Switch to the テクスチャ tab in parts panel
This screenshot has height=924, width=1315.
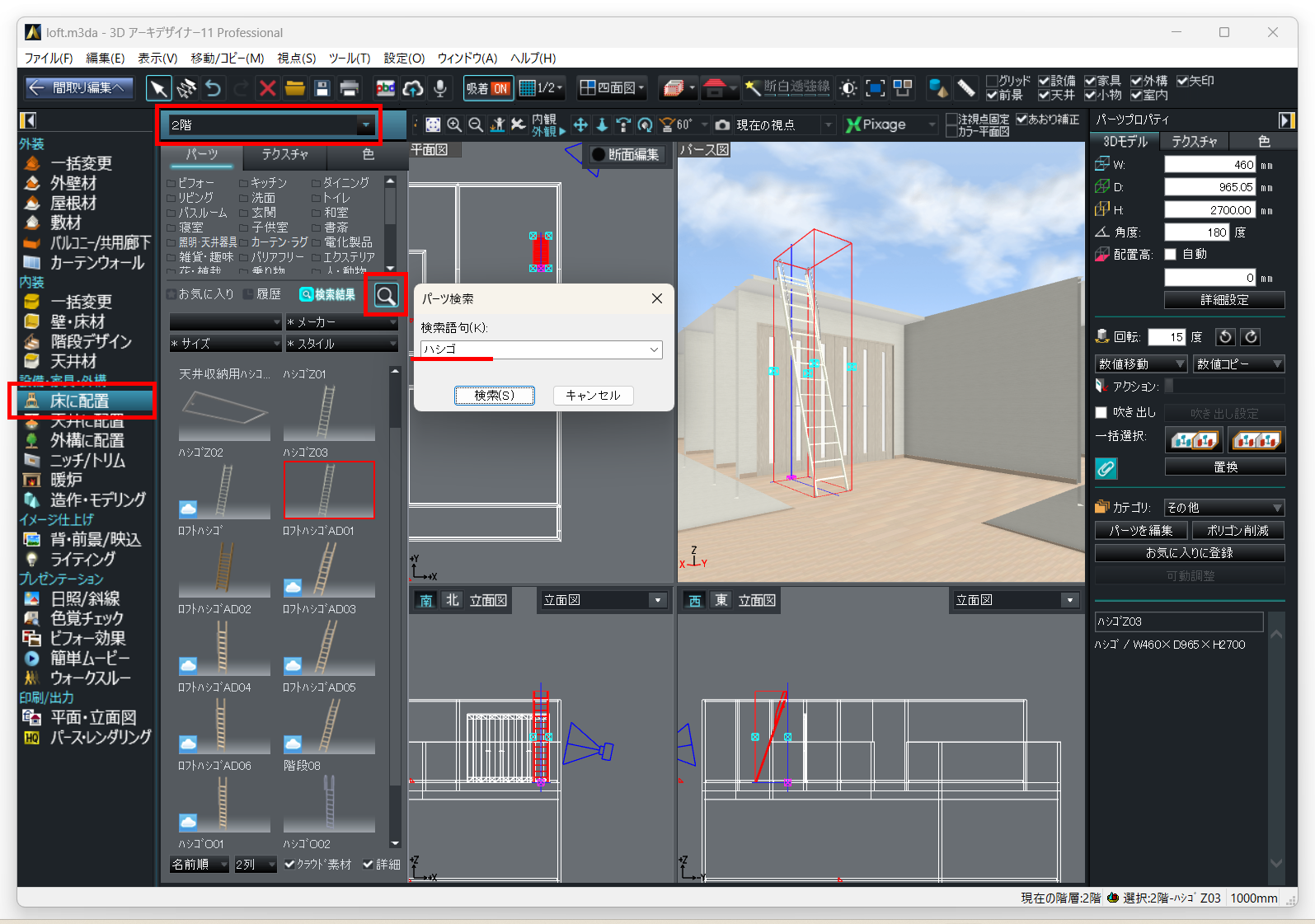(284, 154)
